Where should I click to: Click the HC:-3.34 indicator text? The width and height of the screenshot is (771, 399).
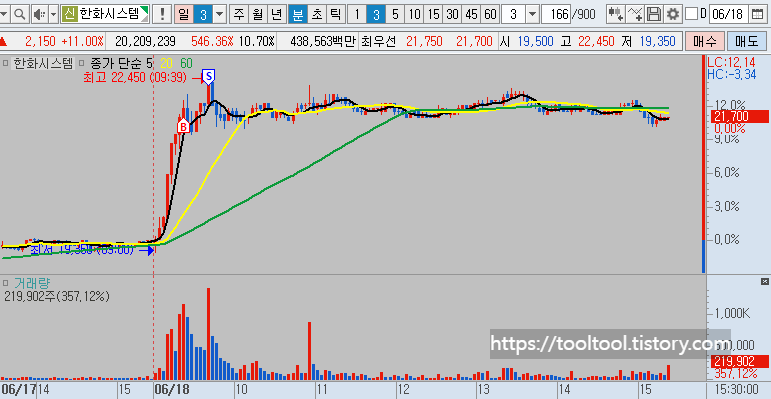tap(732, 74)
